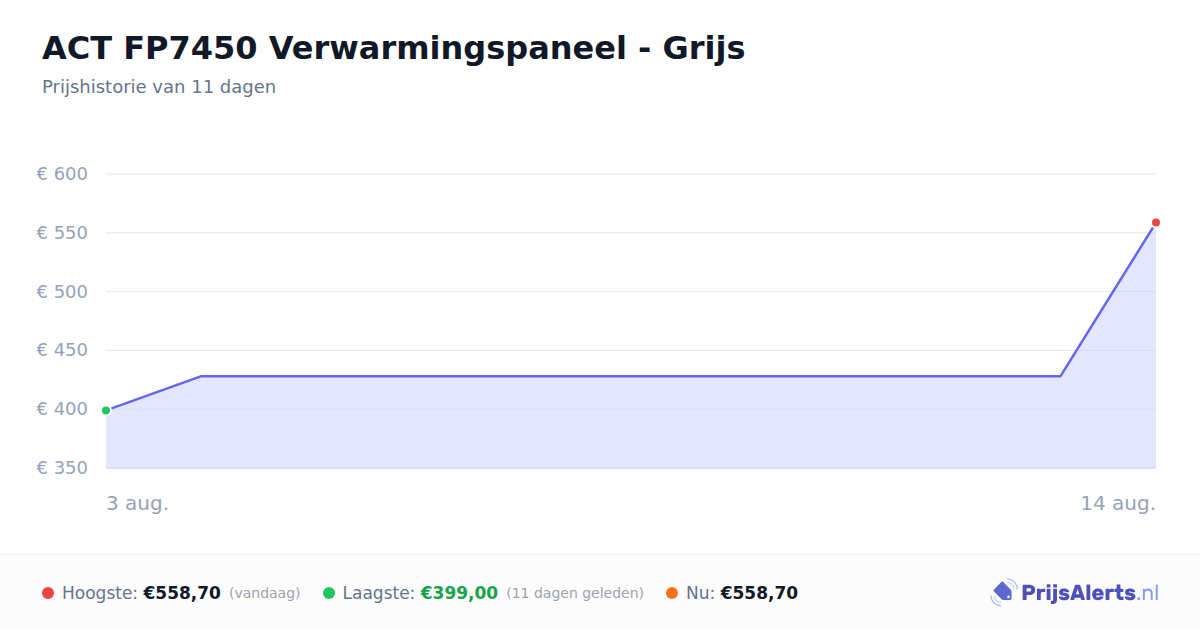Screen dimensions: 1200x630
Task: Select the € 550 axis label
Action: tap(62, 233)
